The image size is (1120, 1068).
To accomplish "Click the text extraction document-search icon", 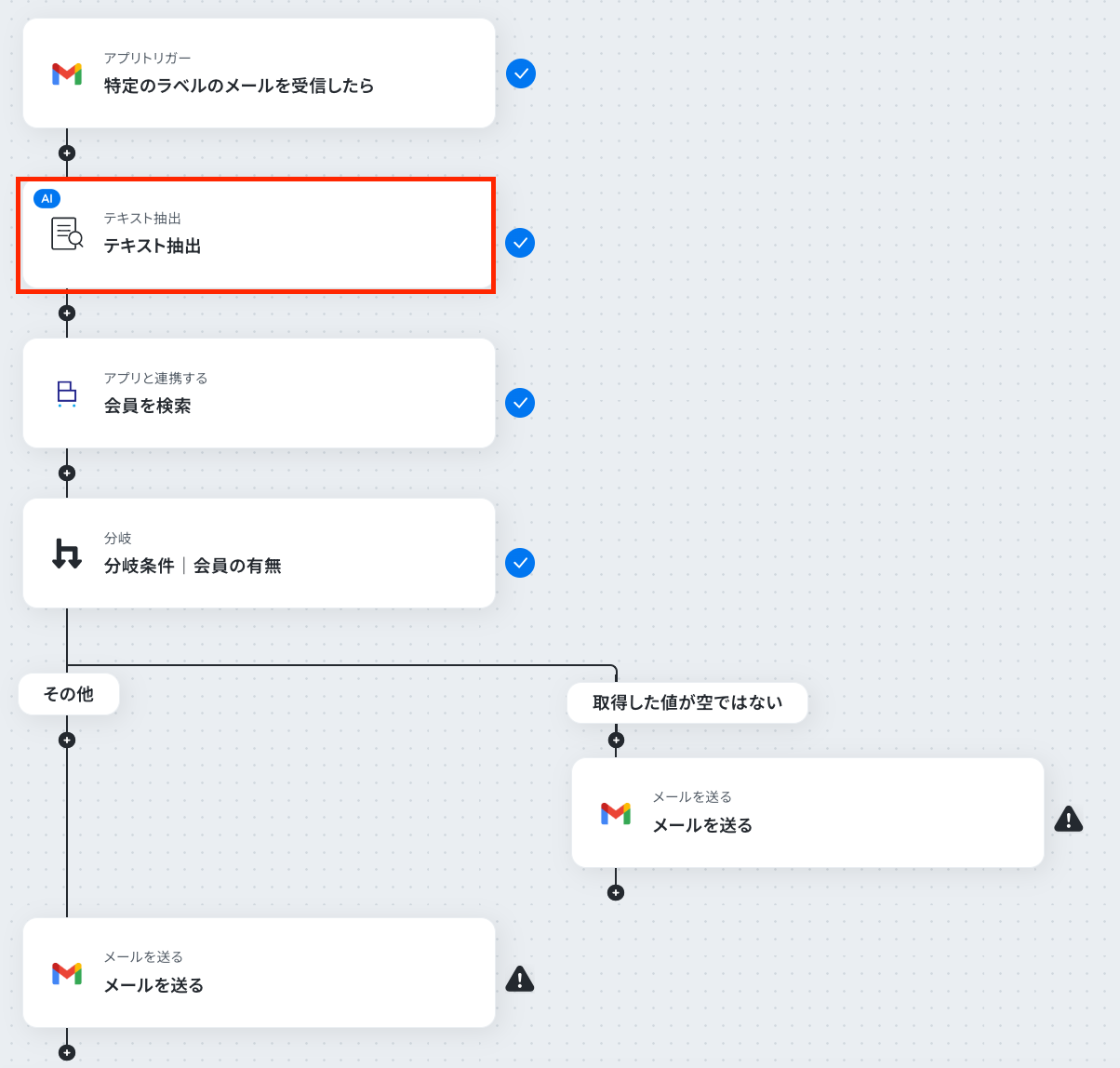I will tap(67, 234).
